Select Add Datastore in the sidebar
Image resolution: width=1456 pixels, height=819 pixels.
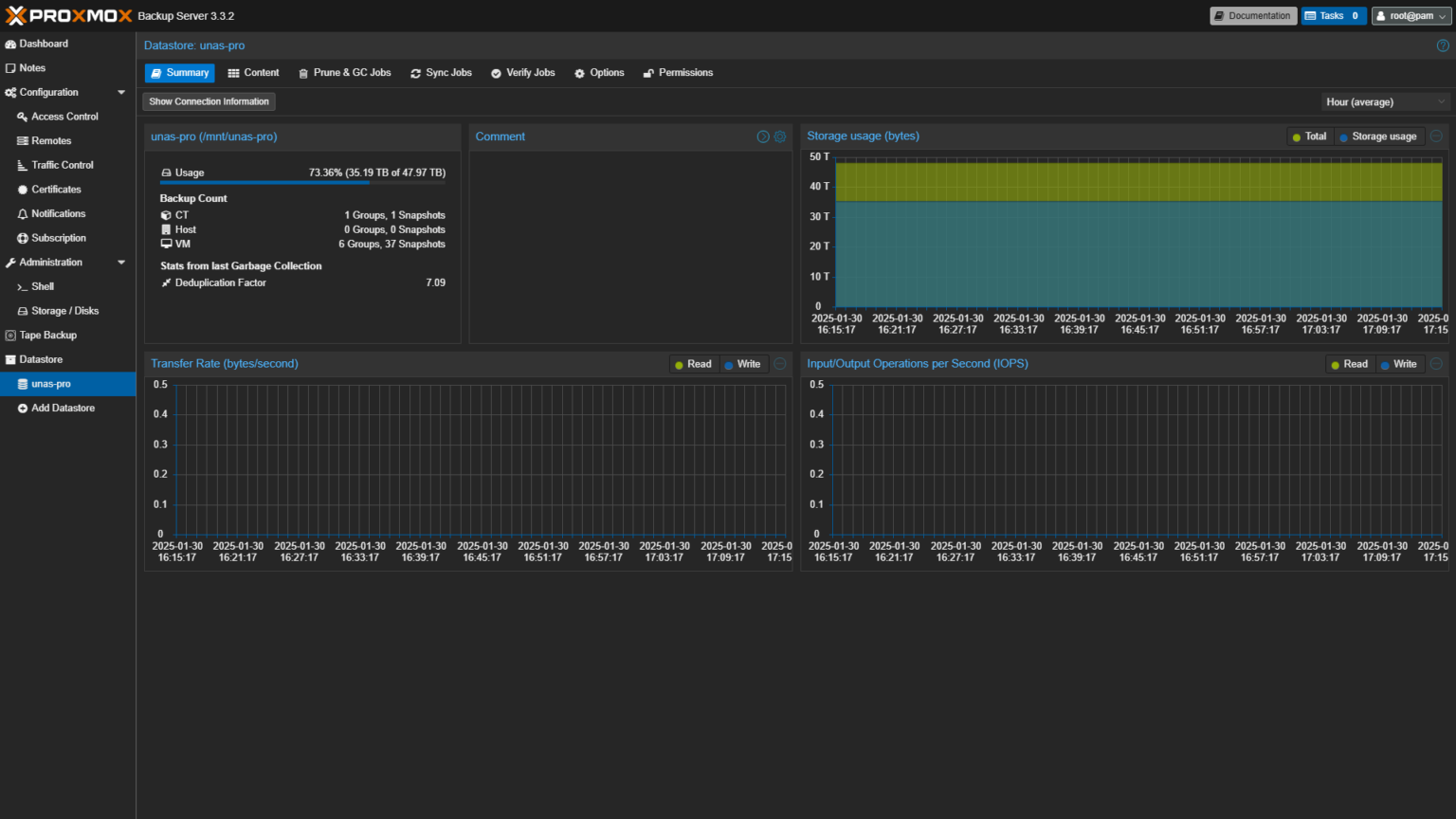(x=60, y=408)
